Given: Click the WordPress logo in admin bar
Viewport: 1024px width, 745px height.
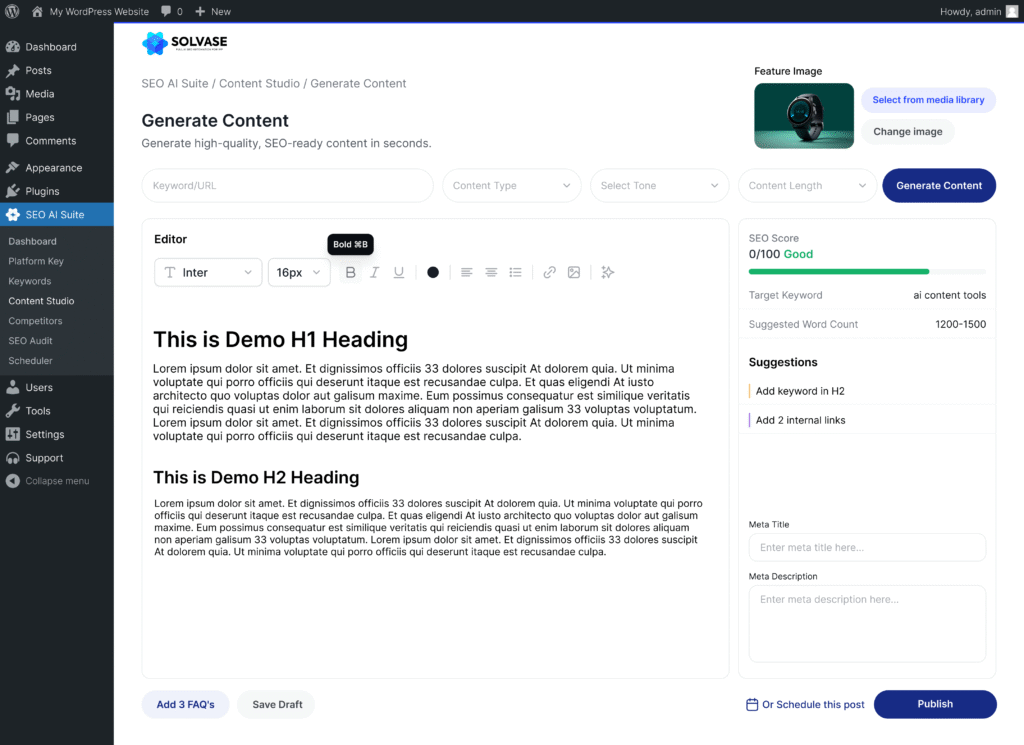Looking at the screenshot, I should [x=12, y=11].
